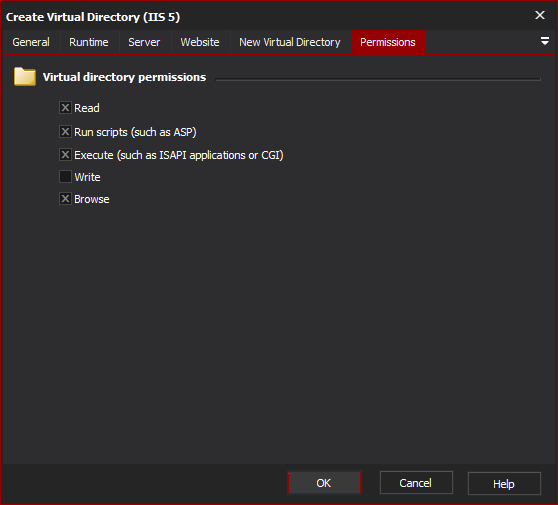Image resolution: width=558 pixels, height=505 pixels.
Task: Switch to the General tab
Action: tap(31, 42)
